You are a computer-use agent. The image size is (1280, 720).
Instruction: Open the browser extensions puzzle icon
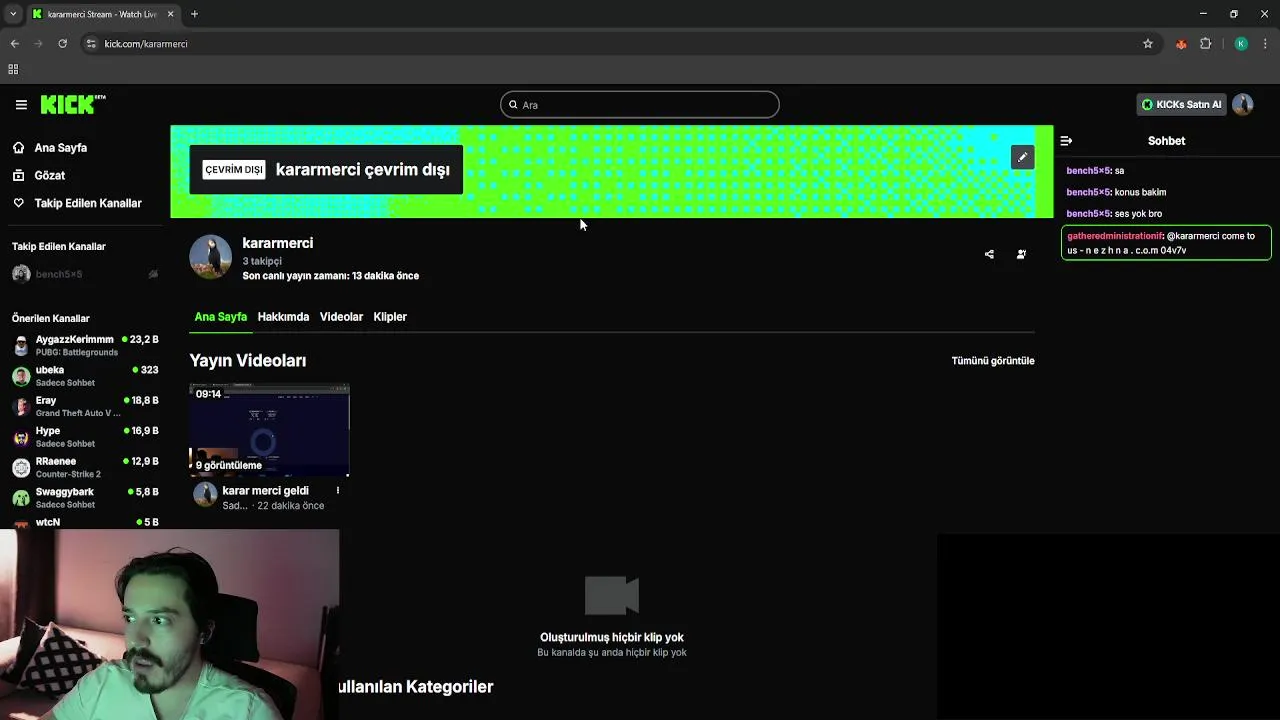point(1205,44)
